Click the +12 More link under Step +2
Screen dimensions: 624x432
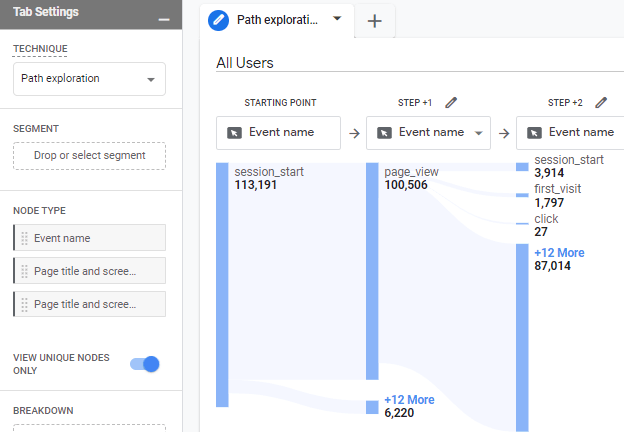pos(559,253)
